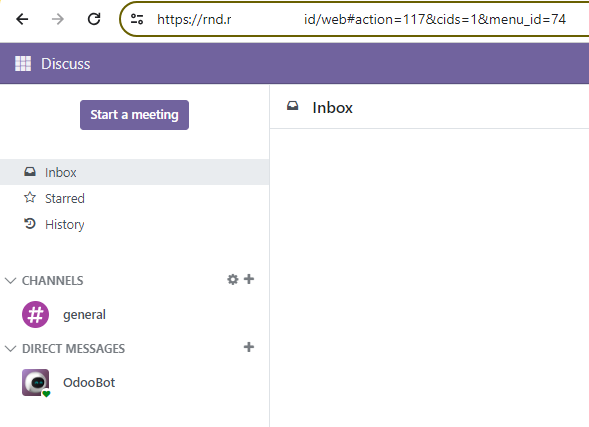
Task: Open the general channel
Action: click(x=134, y=314)
